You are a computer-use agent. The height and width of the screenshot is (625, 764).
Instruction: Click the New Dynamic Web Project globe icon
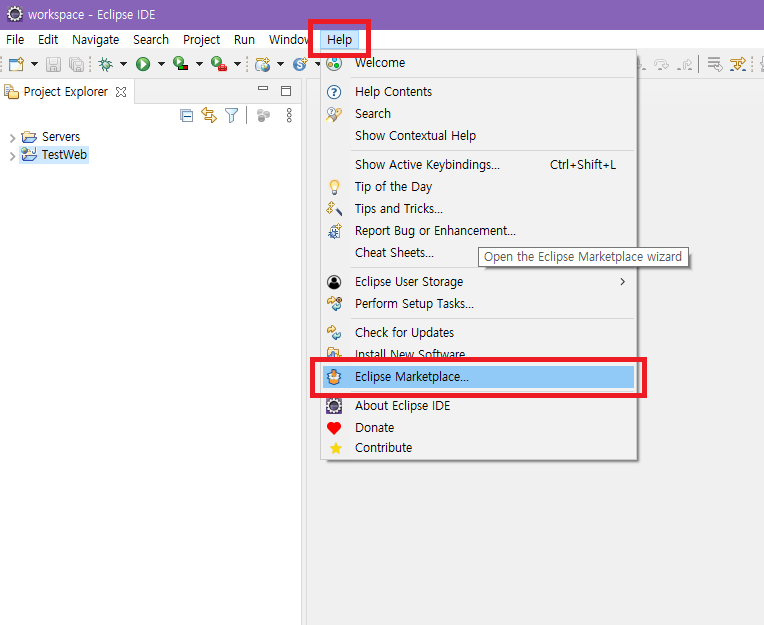[x=263, y=64]
